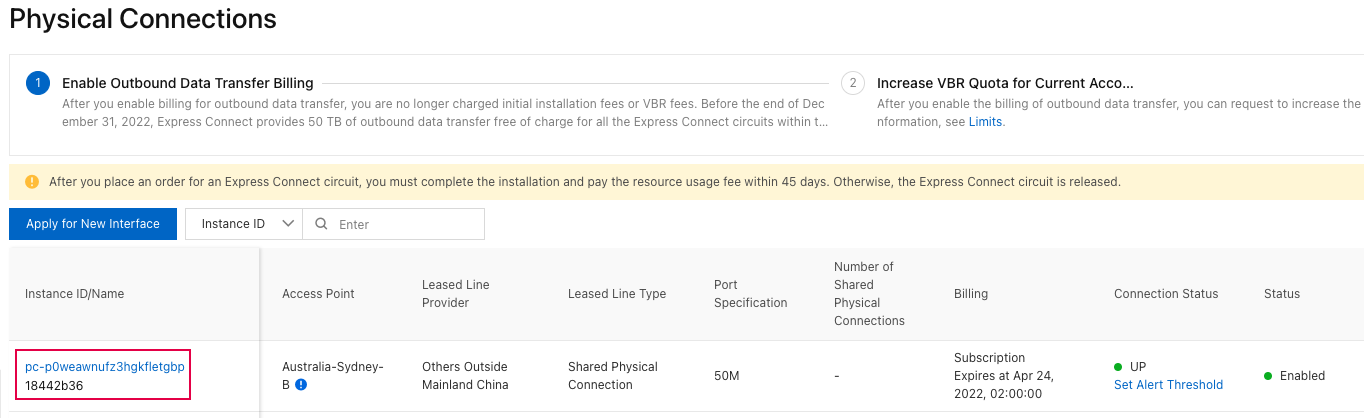Click the instance name 18442b36

click(x=54, y=385)
